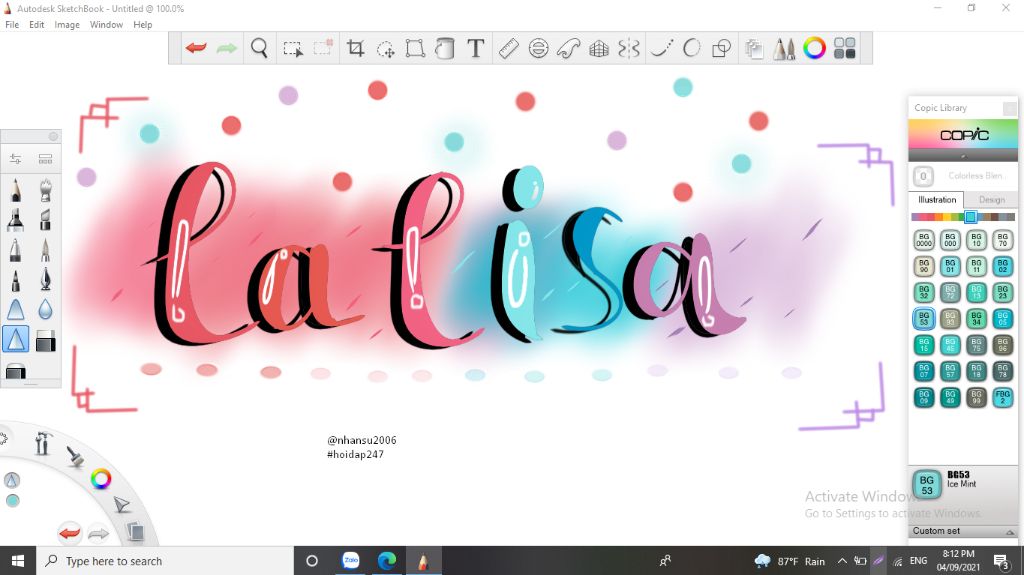
Task: Toggle the Color Editor wheel in toolbar
Action: tap(814, 48)
